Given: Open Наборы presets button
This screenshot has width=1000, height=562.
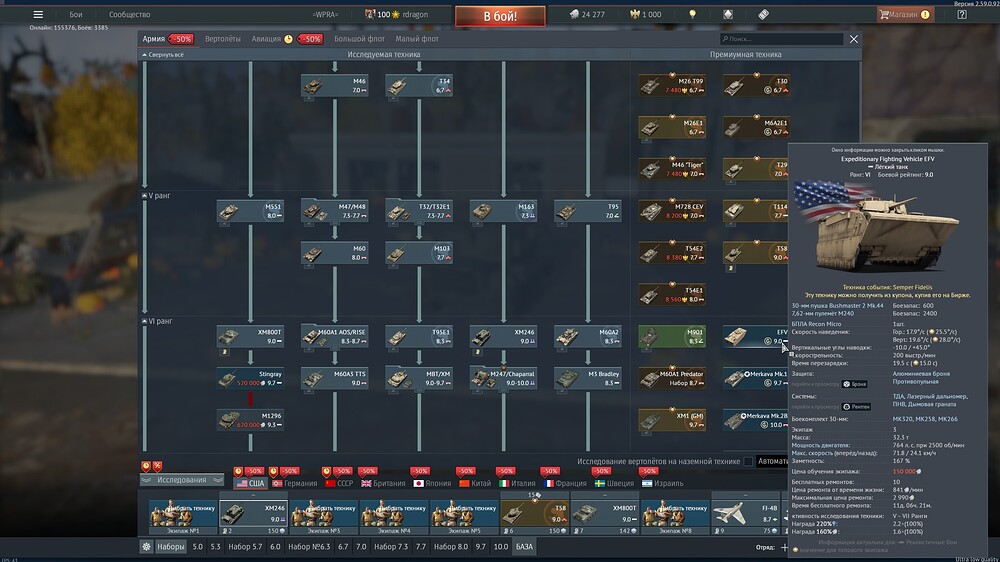Looking at the screenshot, I should 171,547.
